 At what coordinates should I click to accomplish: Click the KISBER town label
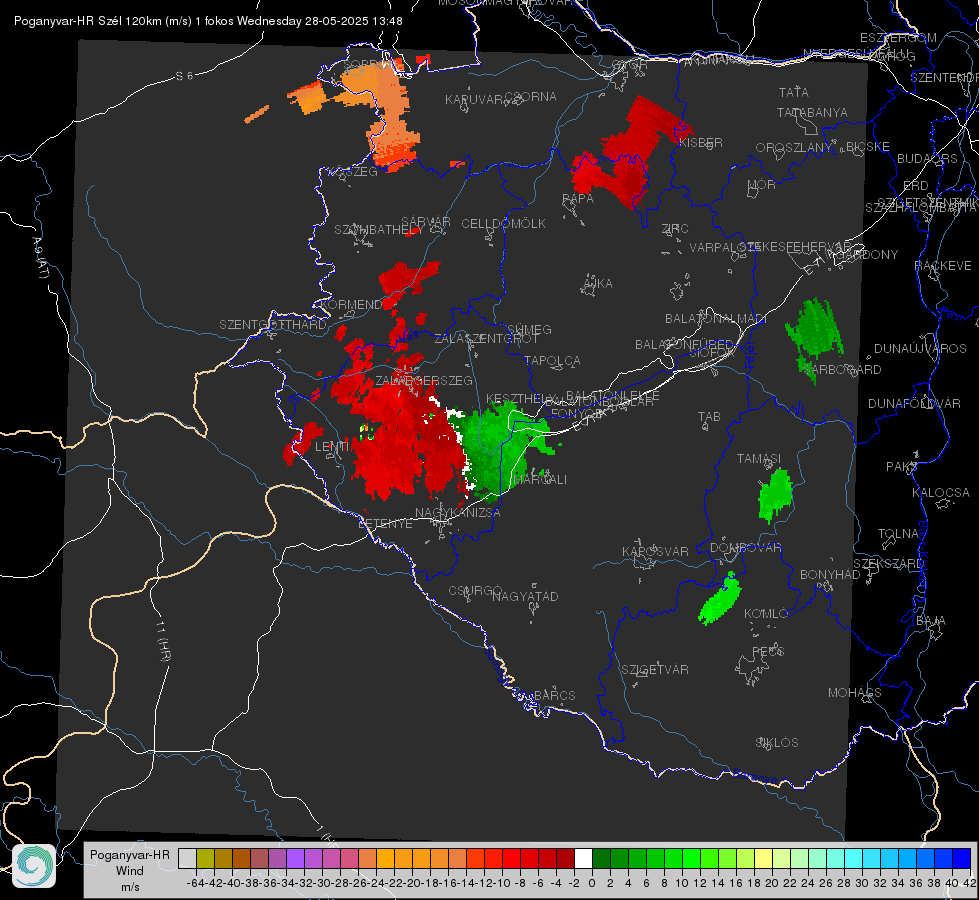701,142
